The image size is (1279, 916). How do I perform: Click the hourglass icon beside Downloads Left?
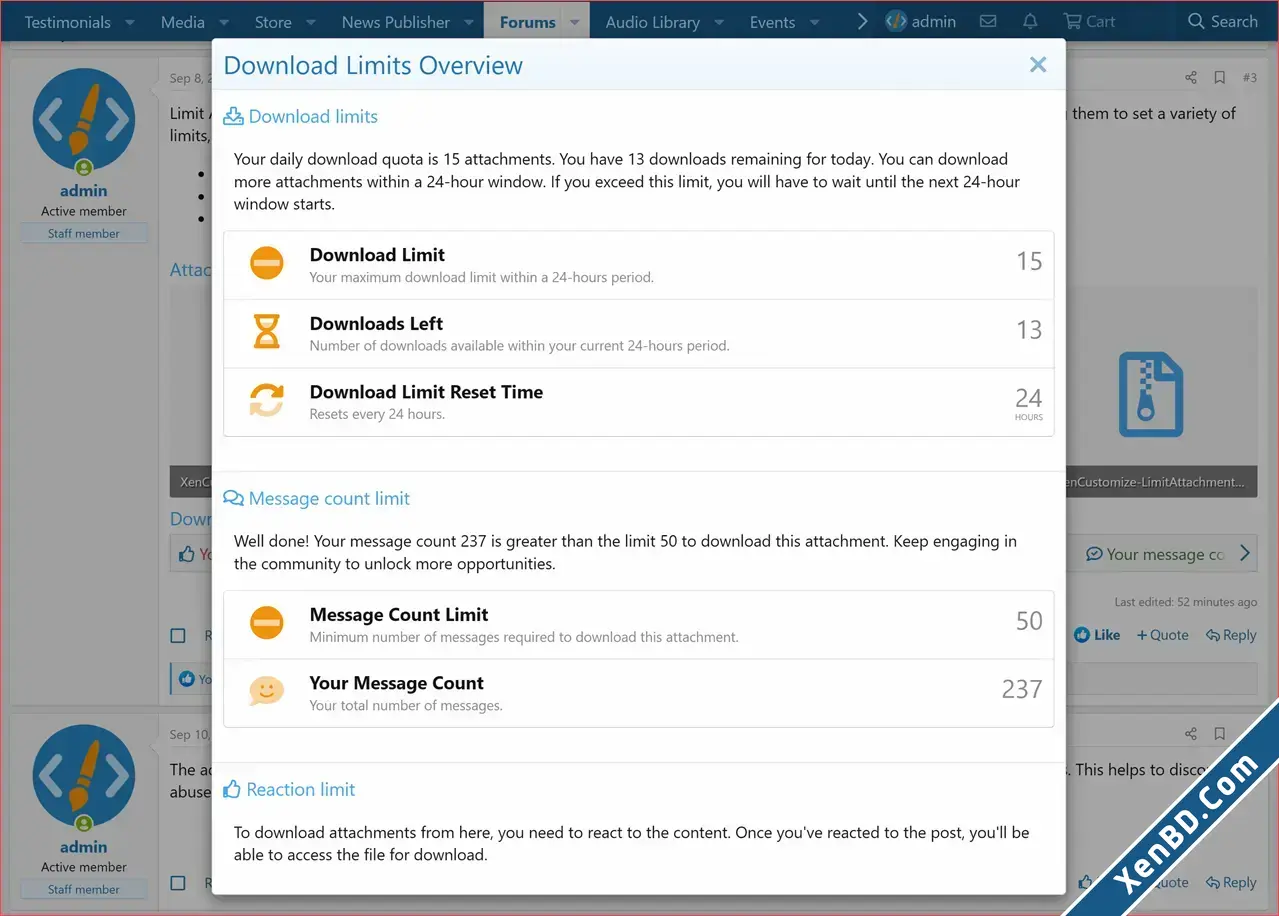pyautogui.click(x=266, y=332)
